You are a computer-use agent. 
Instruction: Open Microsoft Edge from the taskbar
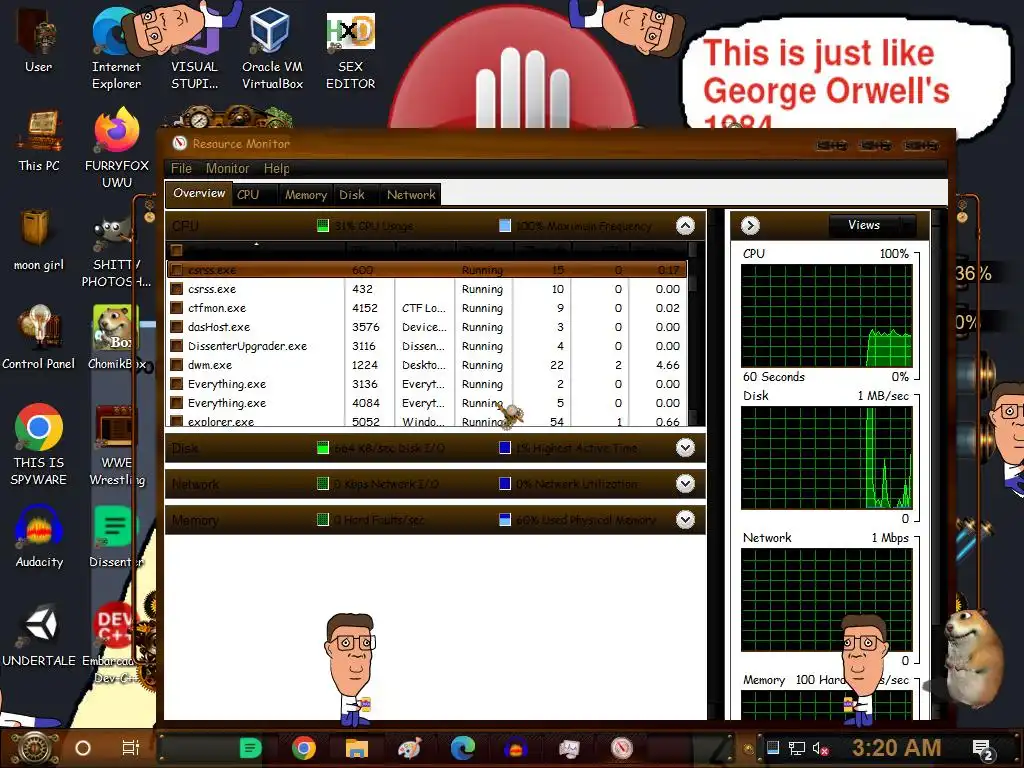[x=462, y=748]
